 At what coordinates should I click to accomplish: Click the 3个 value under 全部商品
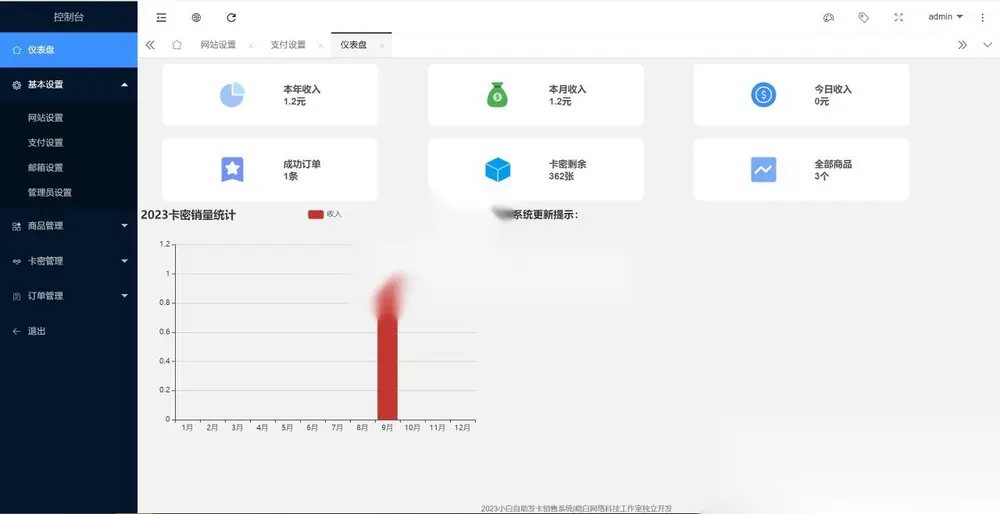pyautogui.click(x=821, y=176)
